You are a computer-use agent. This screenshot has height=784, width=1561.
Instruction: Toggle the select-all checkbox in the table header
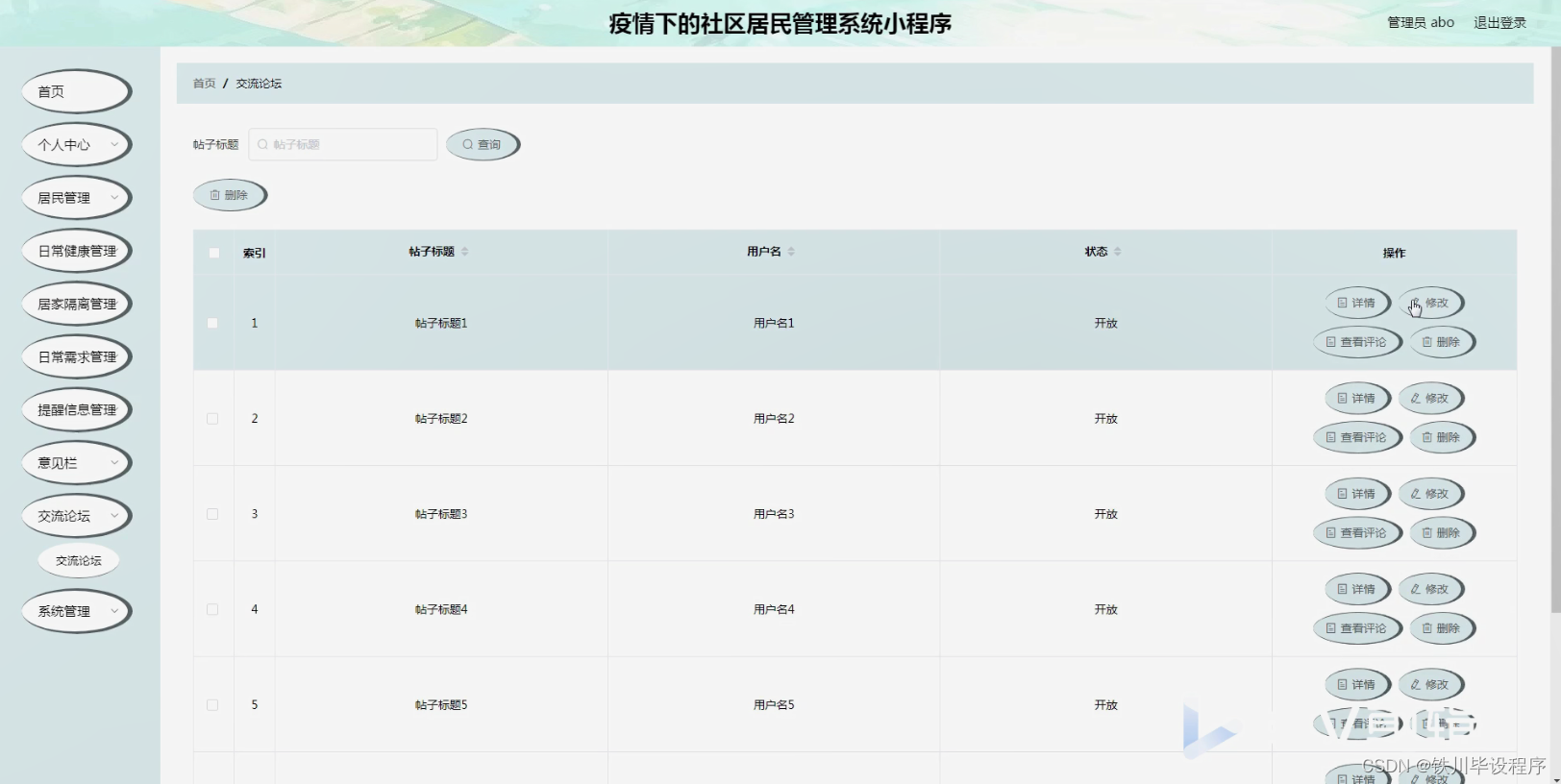tap(213, 253)
